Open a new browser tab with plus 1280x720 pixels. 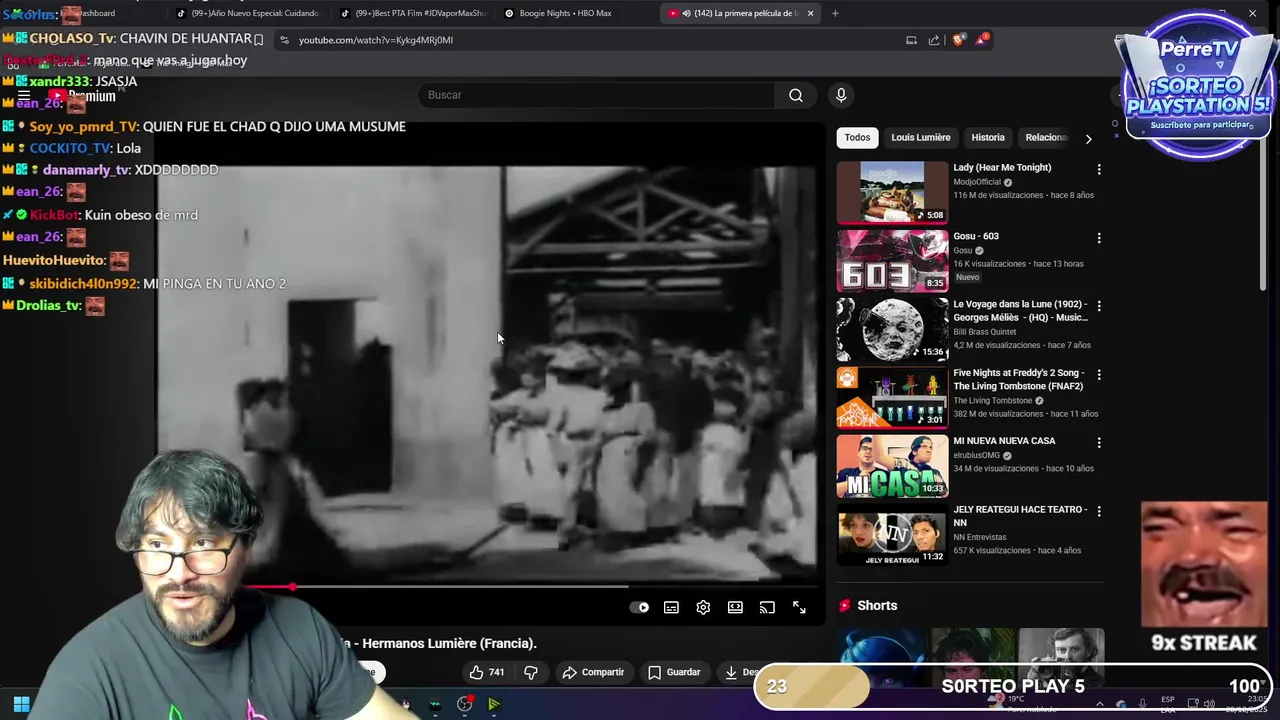[835, 13]
